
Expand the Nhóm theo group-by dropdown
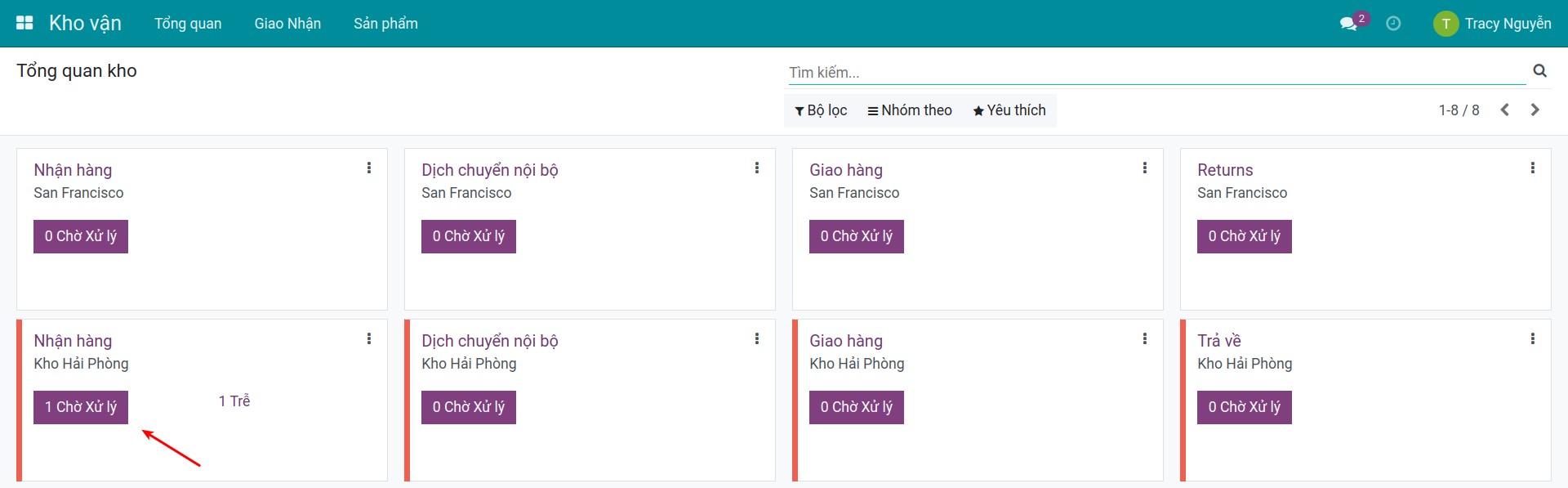click(x=910, y=110)
